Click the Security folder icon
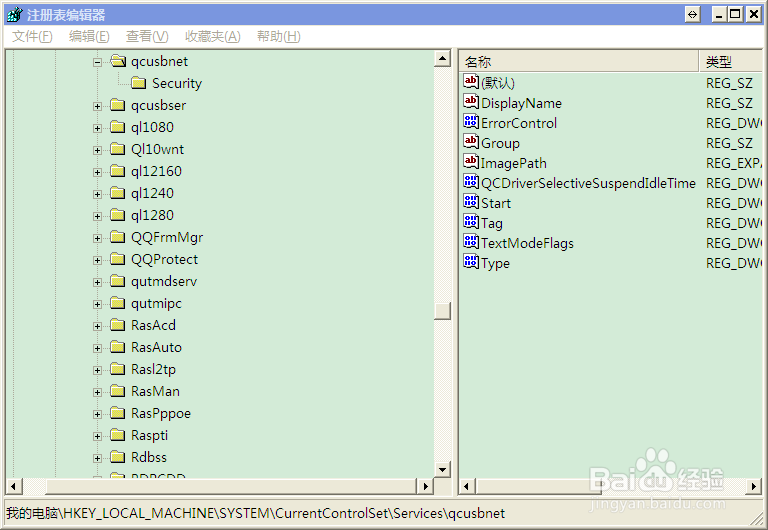Viewport: 768px width, 530px height. coord(139,83)
